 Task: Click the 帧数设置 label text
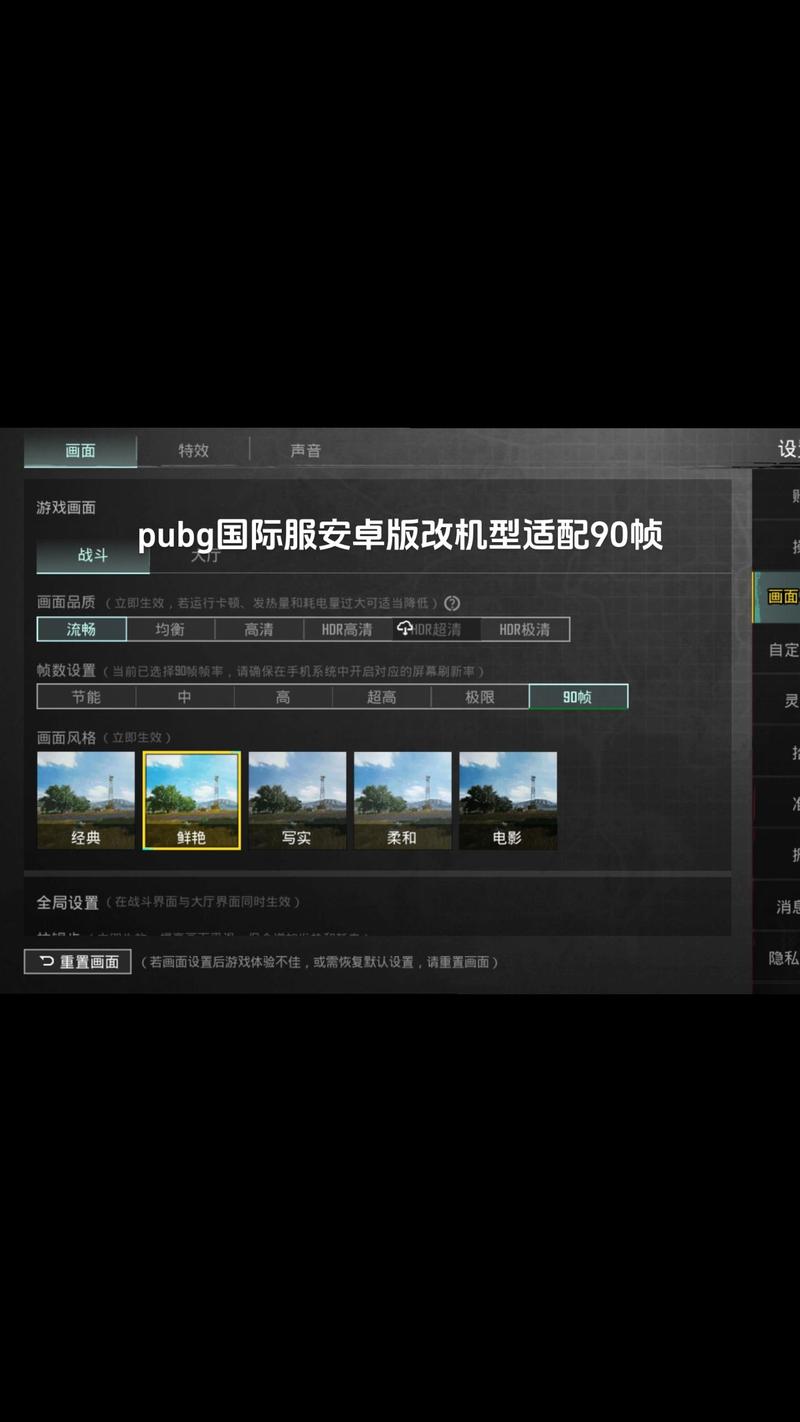point(66,670)
